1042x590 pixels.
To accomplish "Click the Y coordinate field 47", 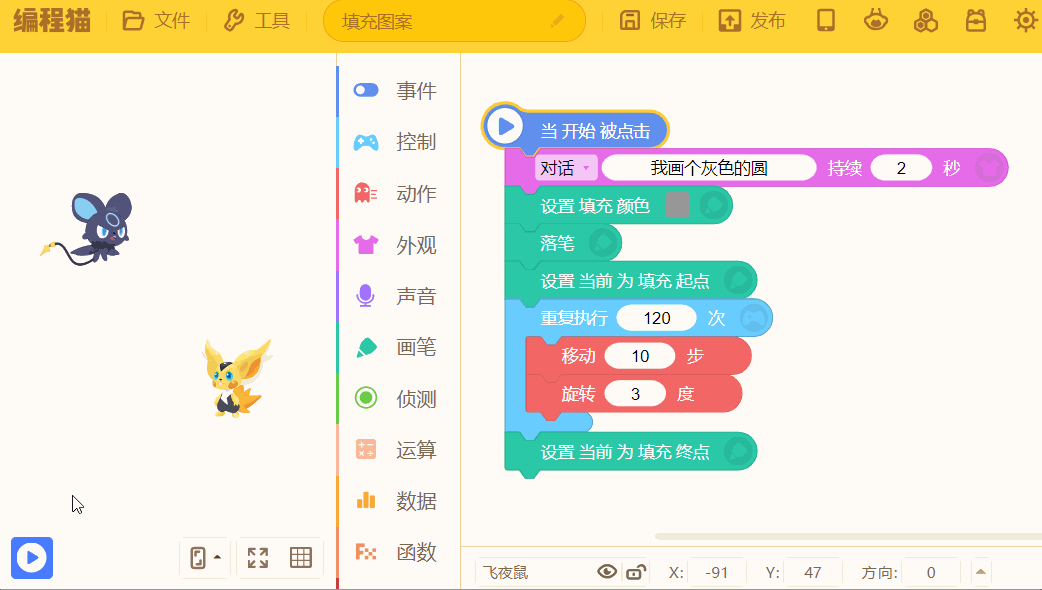I will (x=813, y=572).
